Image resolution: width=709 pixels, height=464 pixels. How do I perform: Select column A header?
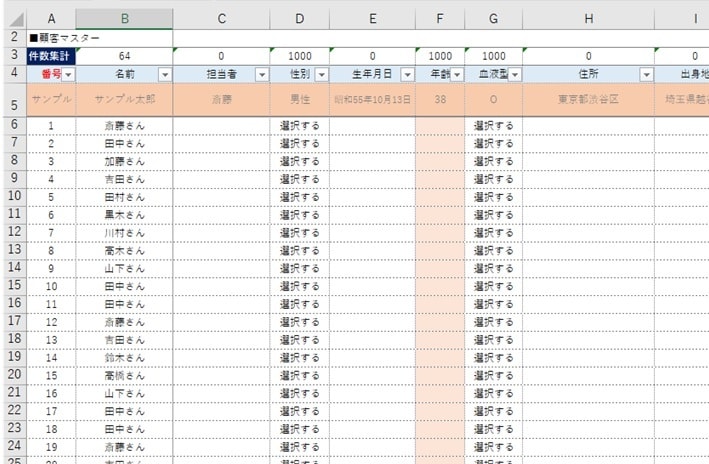point(51,19)
